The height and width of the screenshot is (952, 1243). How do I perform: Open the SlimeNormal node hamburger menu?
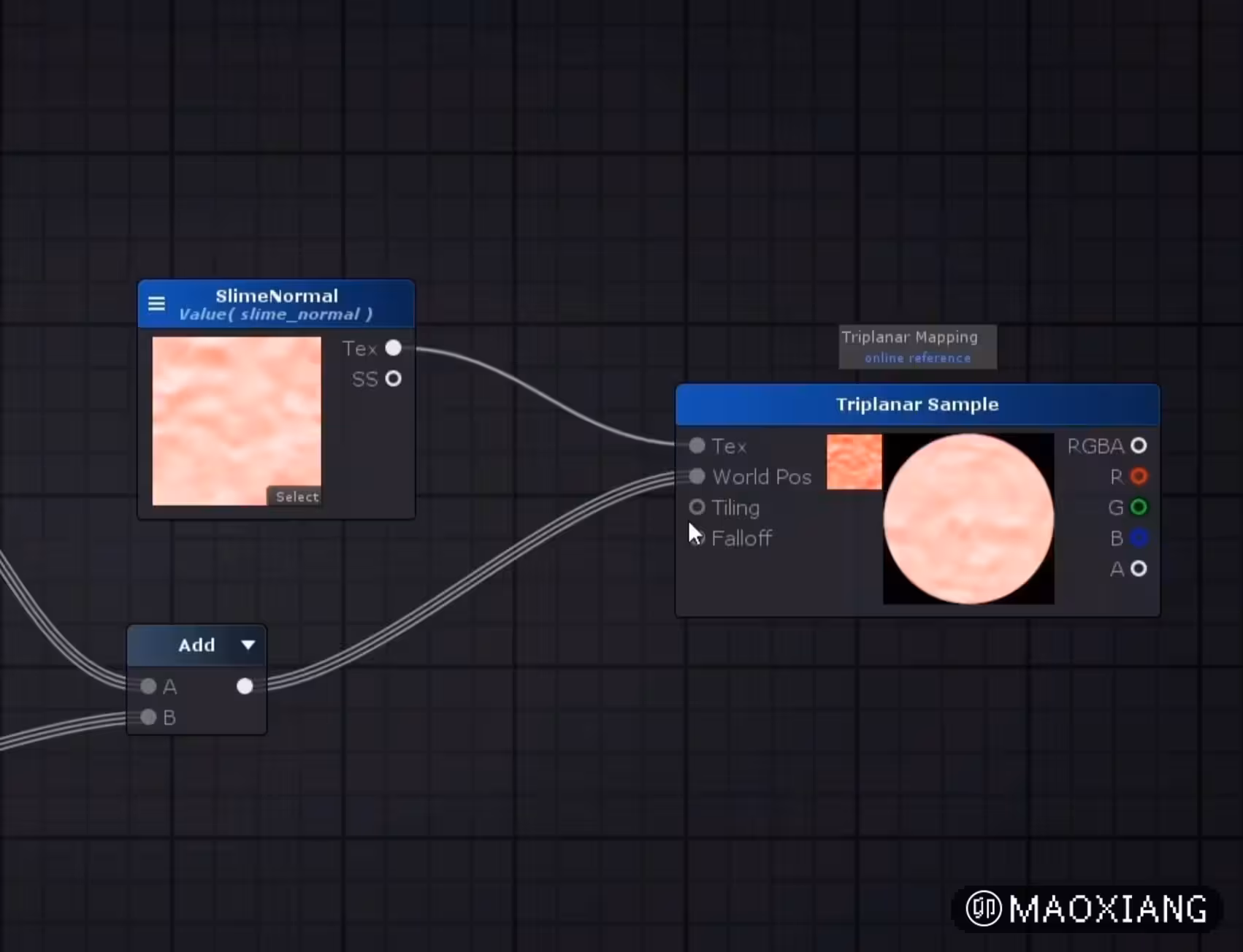pos(156,304)
